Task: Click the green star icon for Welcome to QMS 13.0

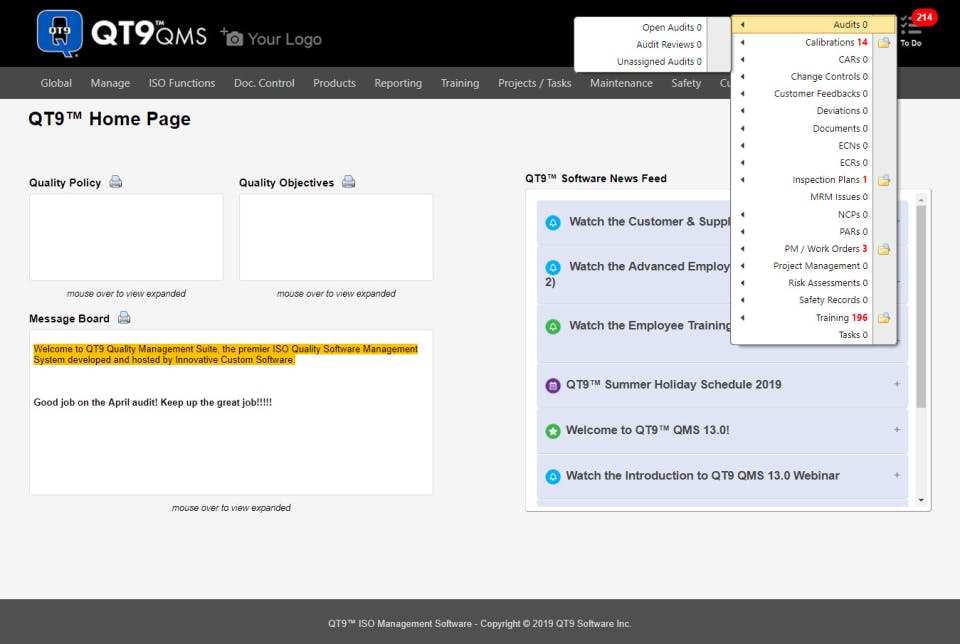Action: (x=553, y=431)
